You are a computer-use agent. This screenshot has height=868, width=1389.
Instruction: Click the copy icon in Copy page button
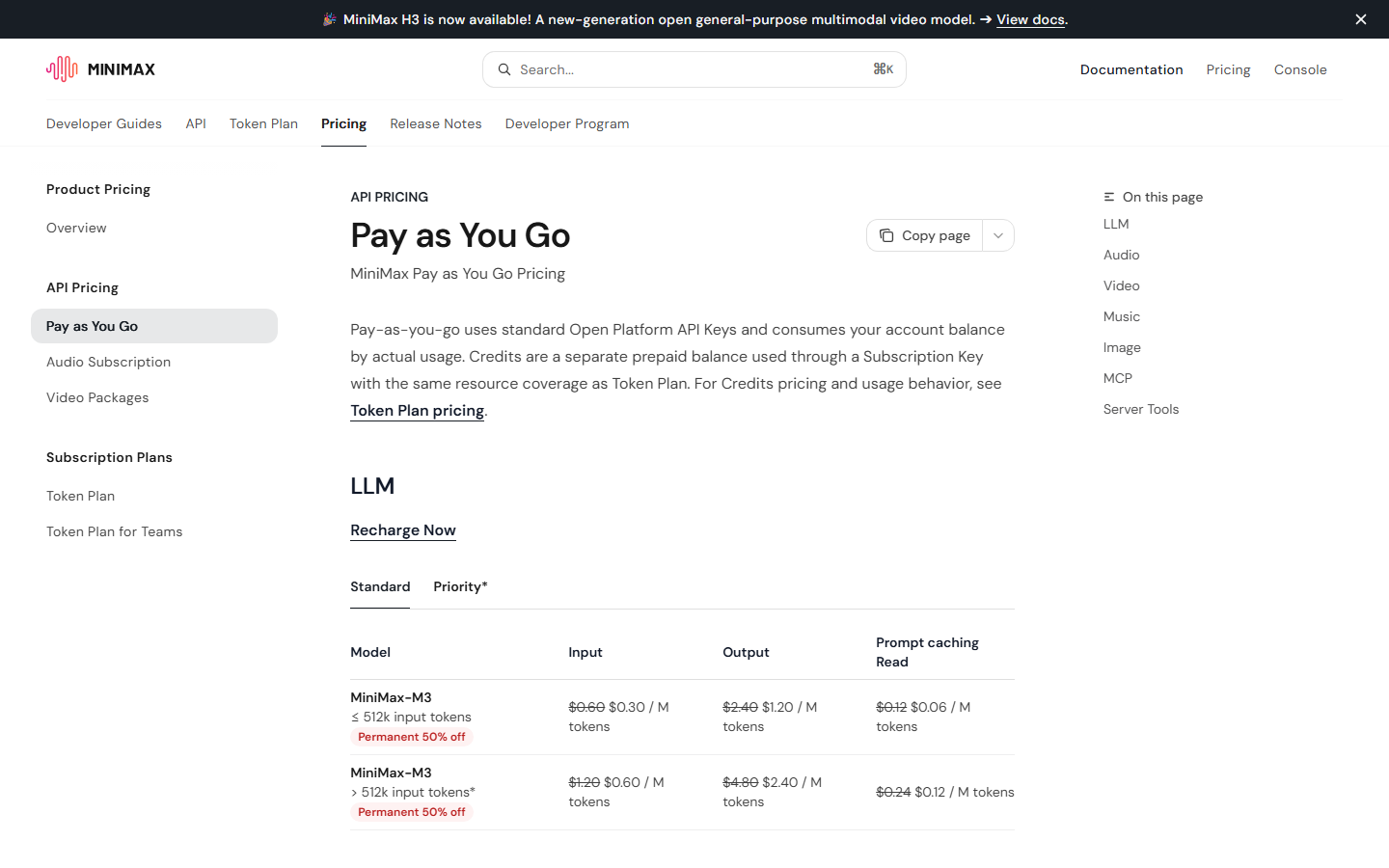pyautogui.click(x=886, y=235)
